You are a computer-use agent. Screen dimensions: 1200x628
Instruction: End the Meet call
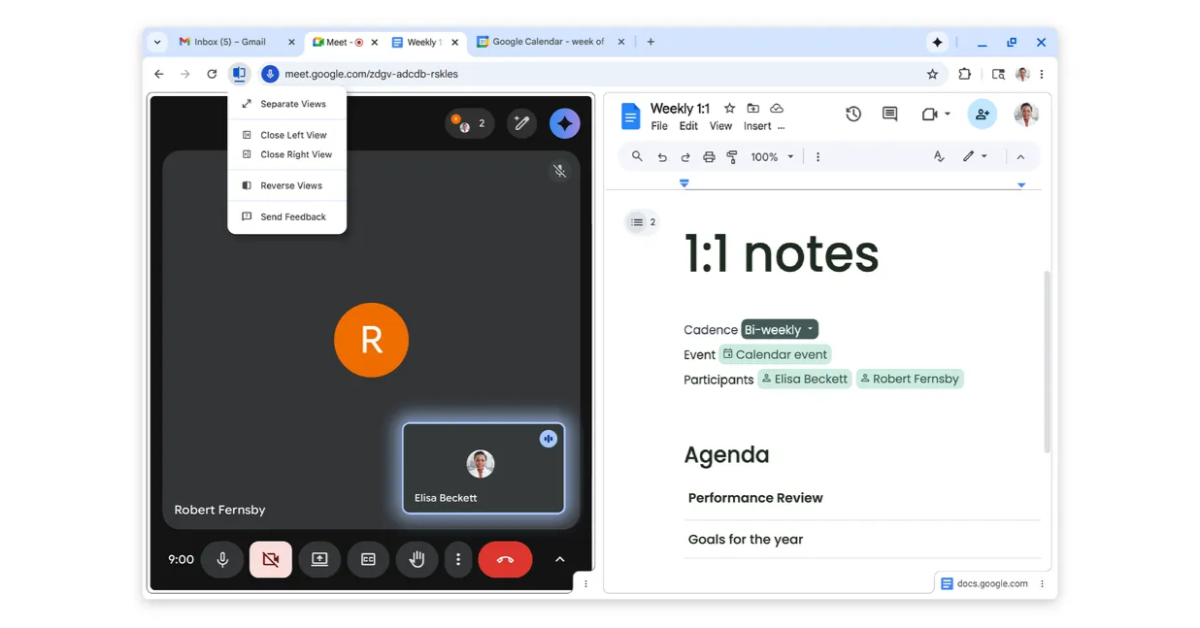505,559
